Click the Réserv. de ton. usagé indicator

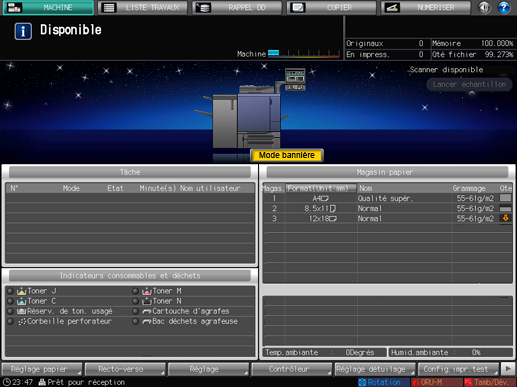[11, 311]
